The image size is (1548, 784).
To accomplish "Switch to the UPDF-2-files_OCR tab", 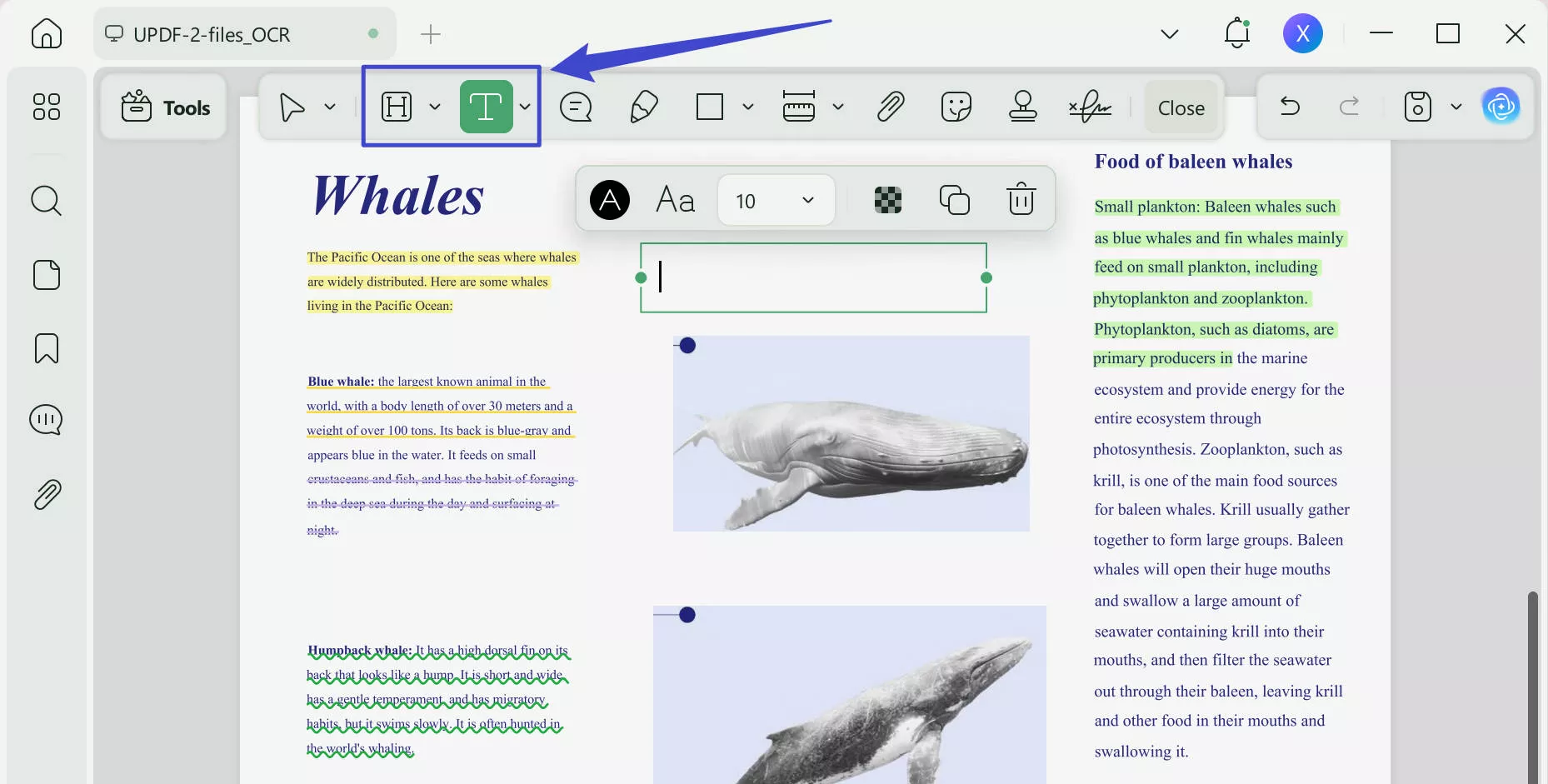I will [x=211, y=34].
